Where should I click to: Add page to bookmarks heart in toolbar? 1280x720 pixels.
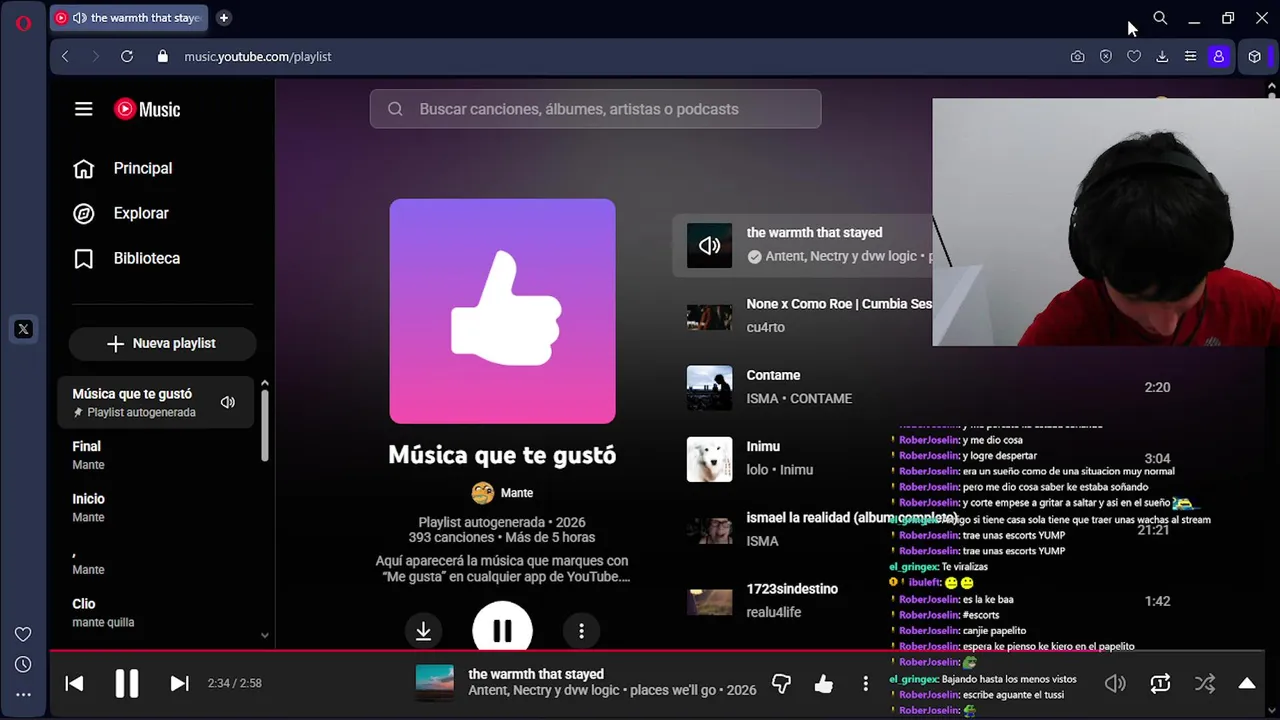coord(1134,57)
